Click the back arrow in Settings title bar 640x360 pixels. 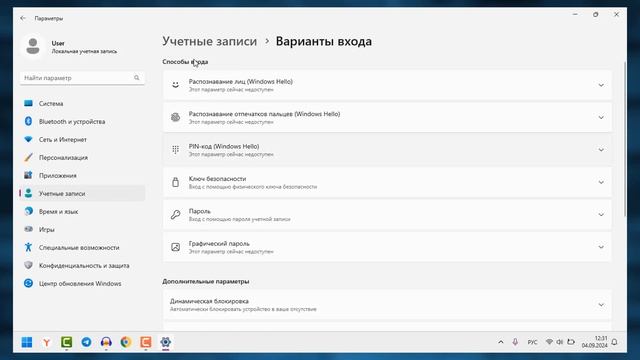pos(23,18)
